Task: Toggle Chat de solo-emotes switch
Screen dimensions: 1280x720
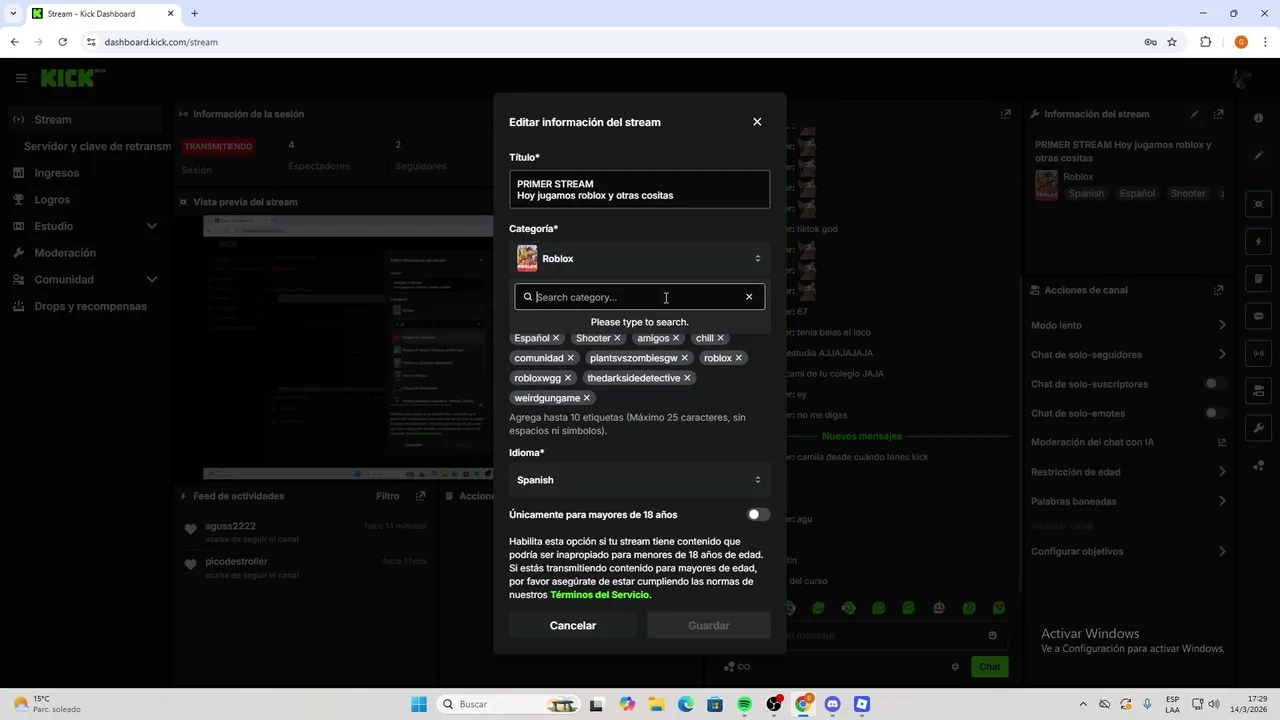Action: pyautogui.click(x=1215, y=413)
